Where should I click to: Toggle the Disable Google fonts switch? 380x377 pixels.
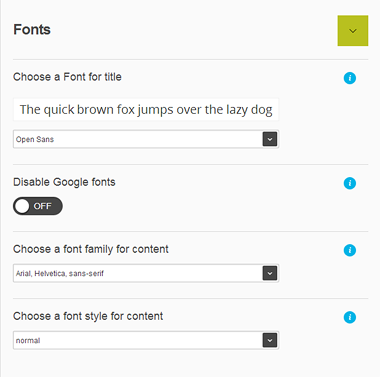(x=38, y=206)
